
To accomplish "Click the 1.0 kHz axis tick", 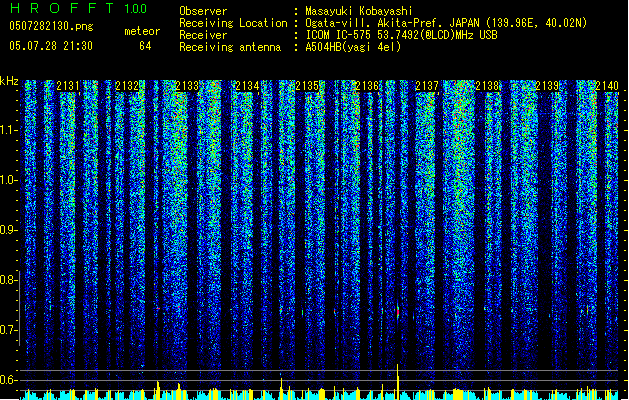I will pyautogui.click(x=8, y=180).
